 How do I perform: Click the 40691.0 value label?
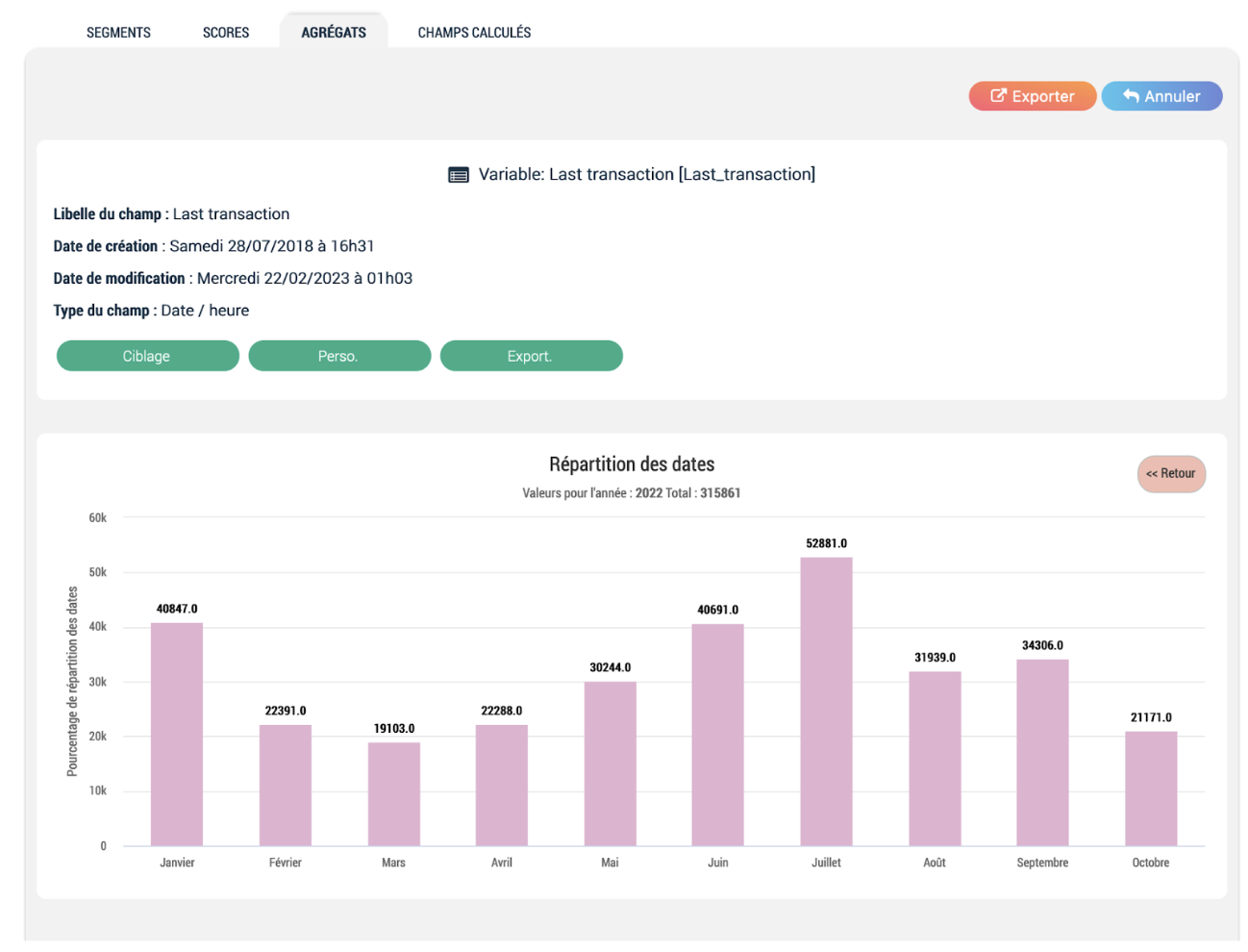point(718,610)
